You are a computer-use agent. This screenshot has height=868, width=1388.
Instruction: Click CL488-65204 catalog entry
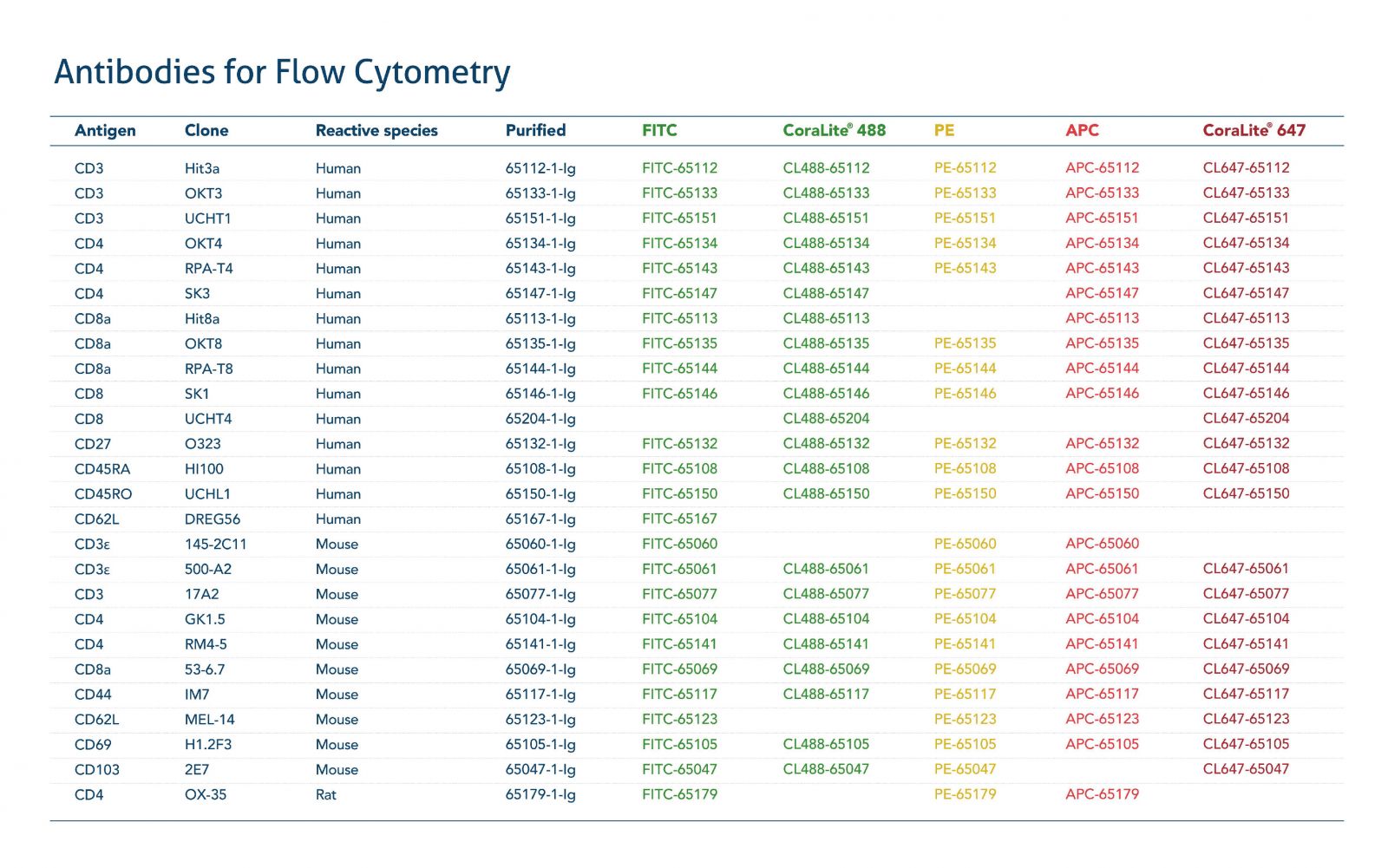pyautogui.click(x=827, y=419)
